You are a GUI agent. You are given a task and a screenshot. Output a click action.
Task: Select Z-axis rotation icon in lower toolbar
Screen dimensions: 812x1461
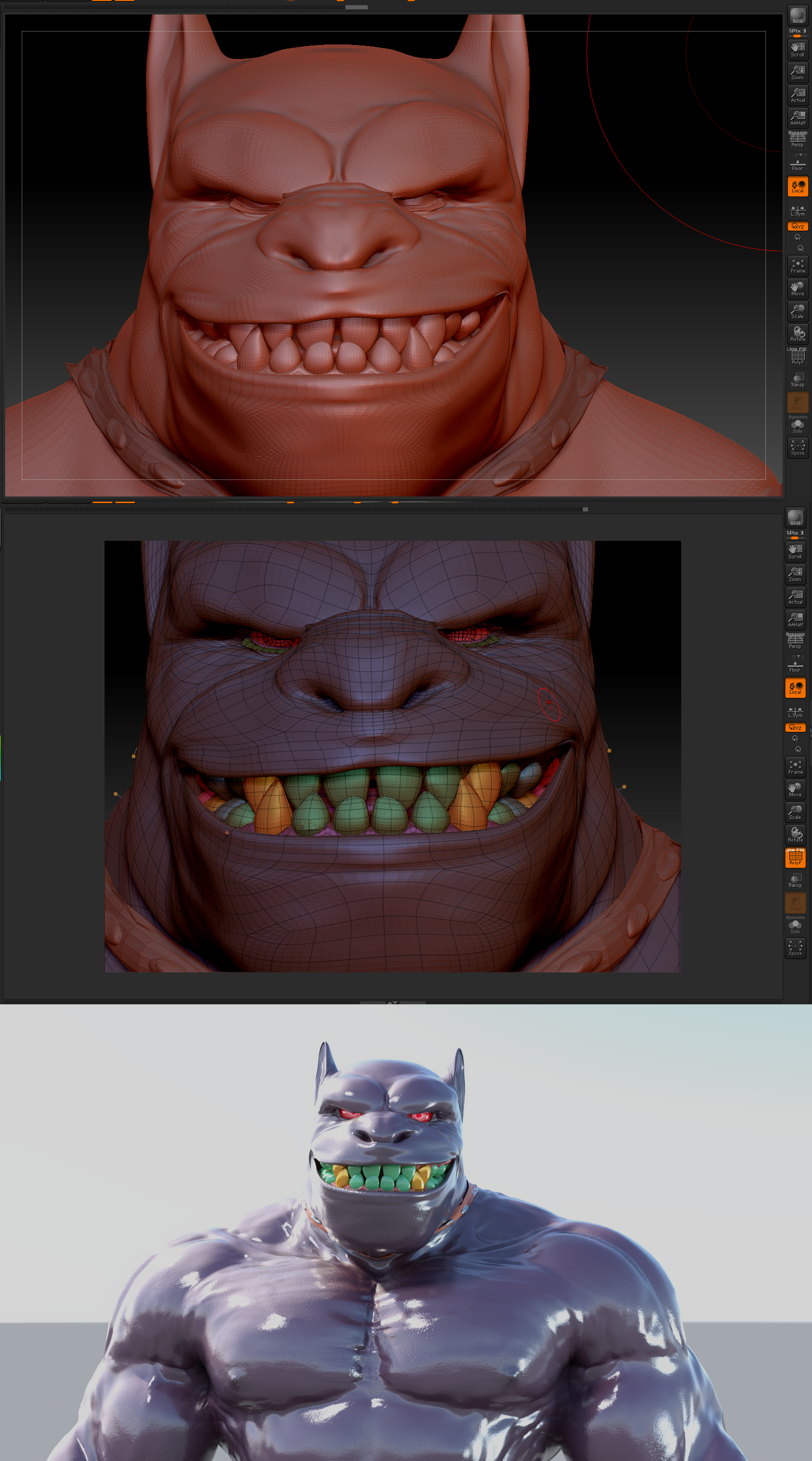point(798,749)
